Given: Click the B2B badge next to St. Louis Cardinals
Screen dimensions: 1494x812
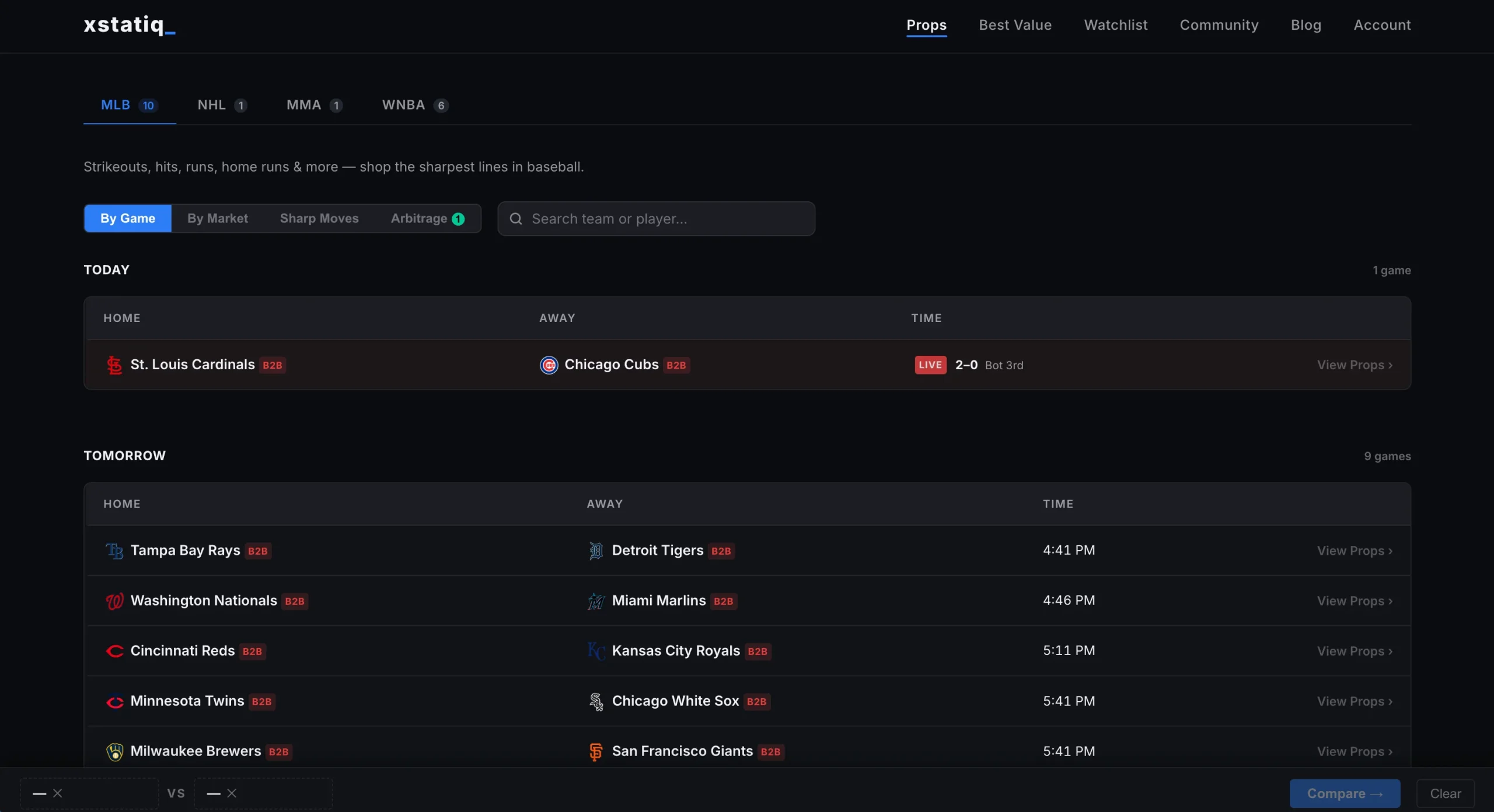Looking at the screenshot, I should tap(273, 365).
